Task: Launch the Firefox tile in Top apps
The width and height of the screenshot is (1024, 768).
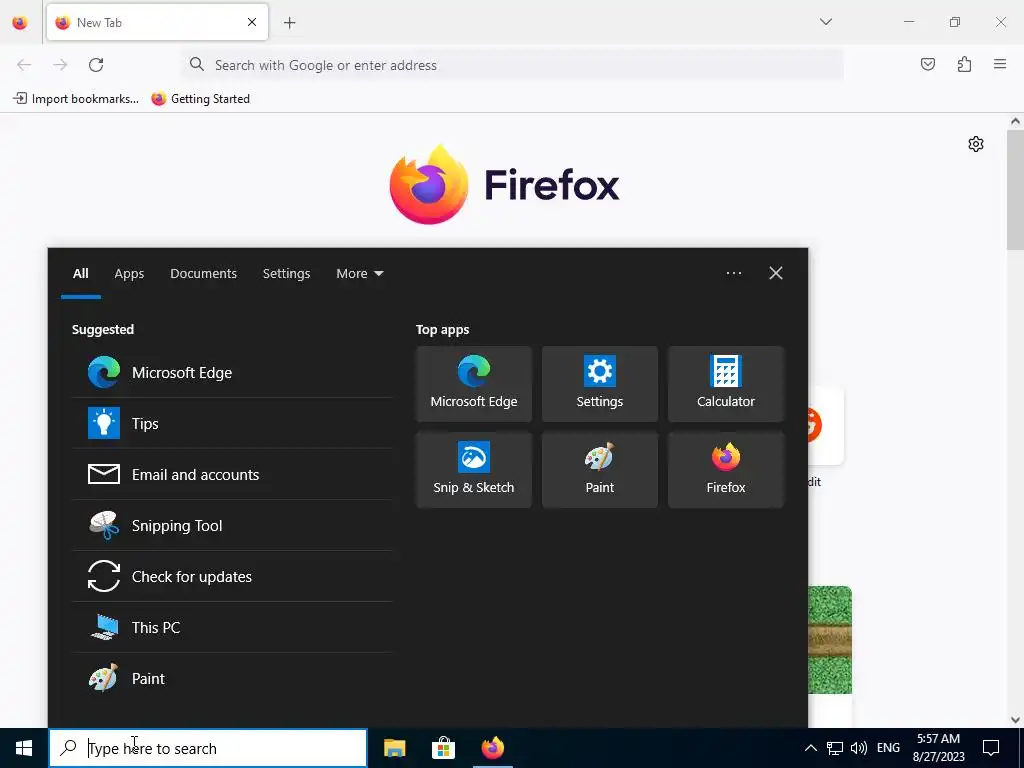Action: (726, 470)
